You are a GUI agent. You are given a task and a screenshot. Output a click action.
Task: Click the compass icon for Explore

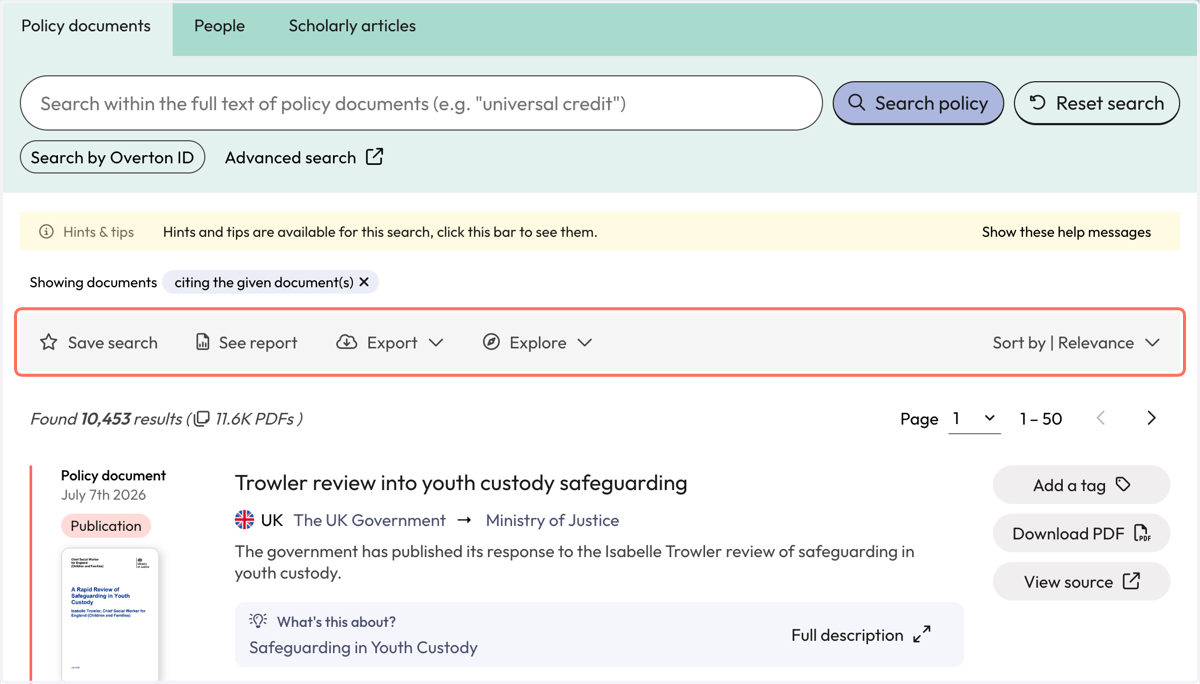(491, 342)
